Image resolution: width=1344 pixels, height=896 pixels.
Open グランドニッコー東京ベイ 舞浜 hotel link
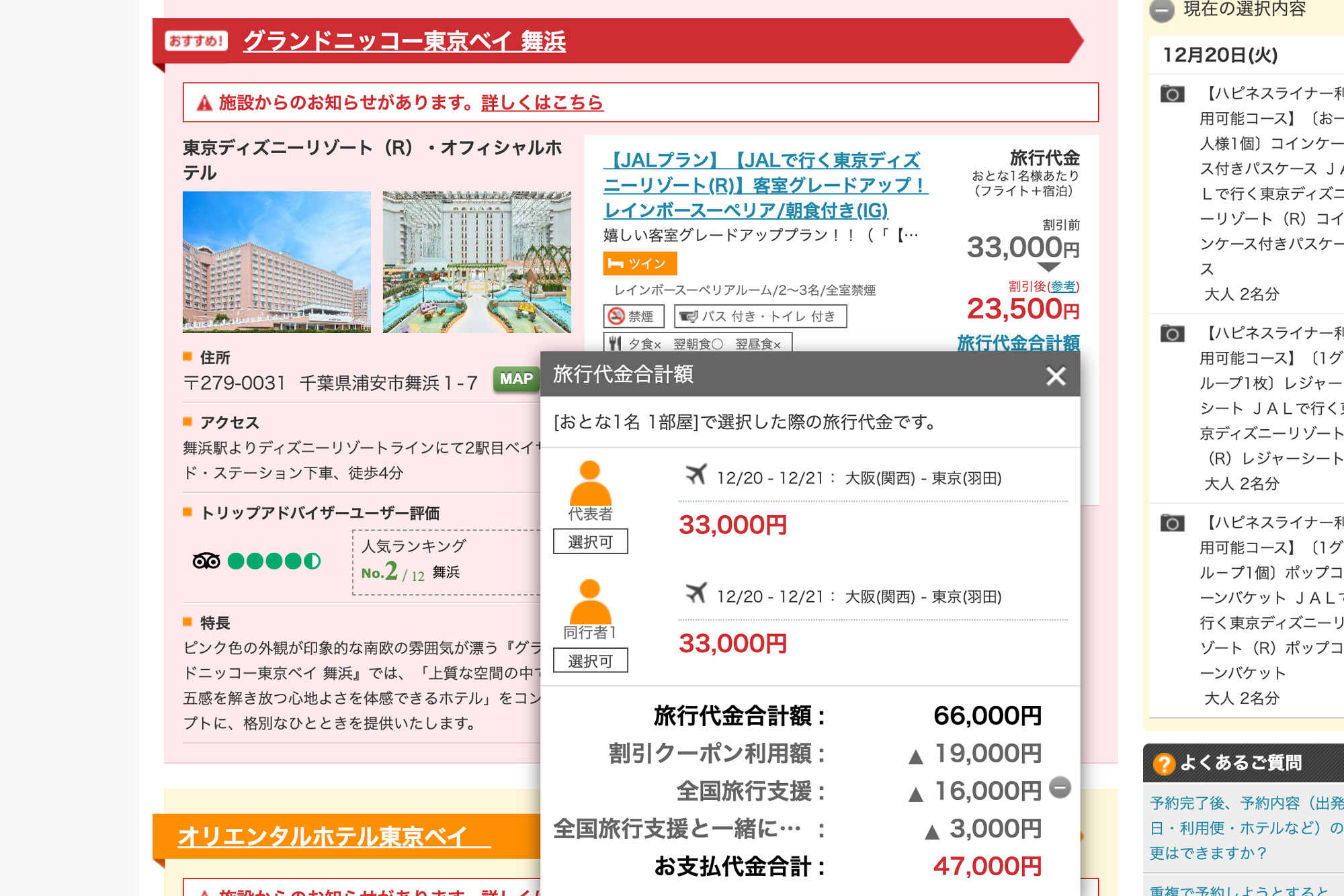[405, 41]
